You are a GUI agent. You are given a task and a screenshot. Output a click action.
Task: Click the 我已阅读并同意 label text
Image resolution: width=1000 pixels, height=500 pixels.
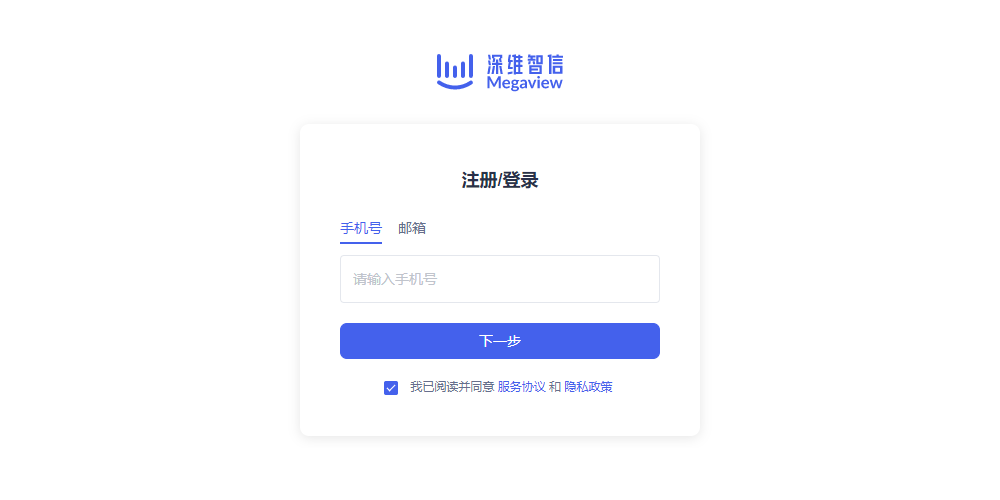pyautogui.click(x=452, y=386)
